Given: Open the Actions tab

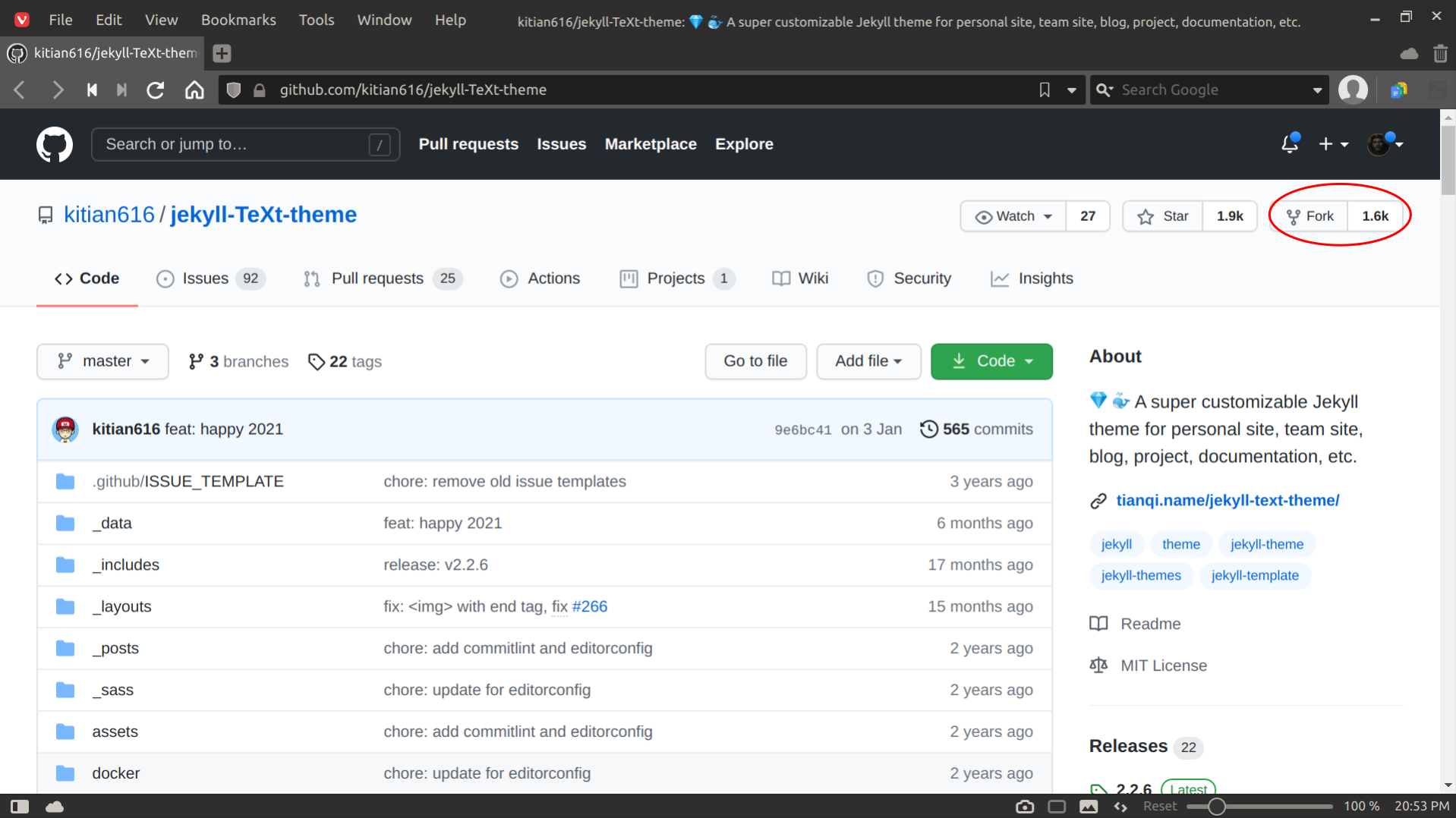Looking at the screenshot, I should pyautogui.click(x=540, y=278).
